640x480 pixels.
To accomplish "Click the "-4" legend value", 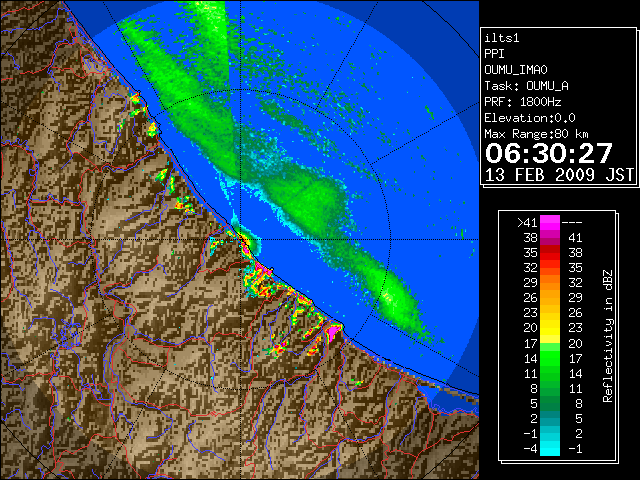I will [530, 449].
